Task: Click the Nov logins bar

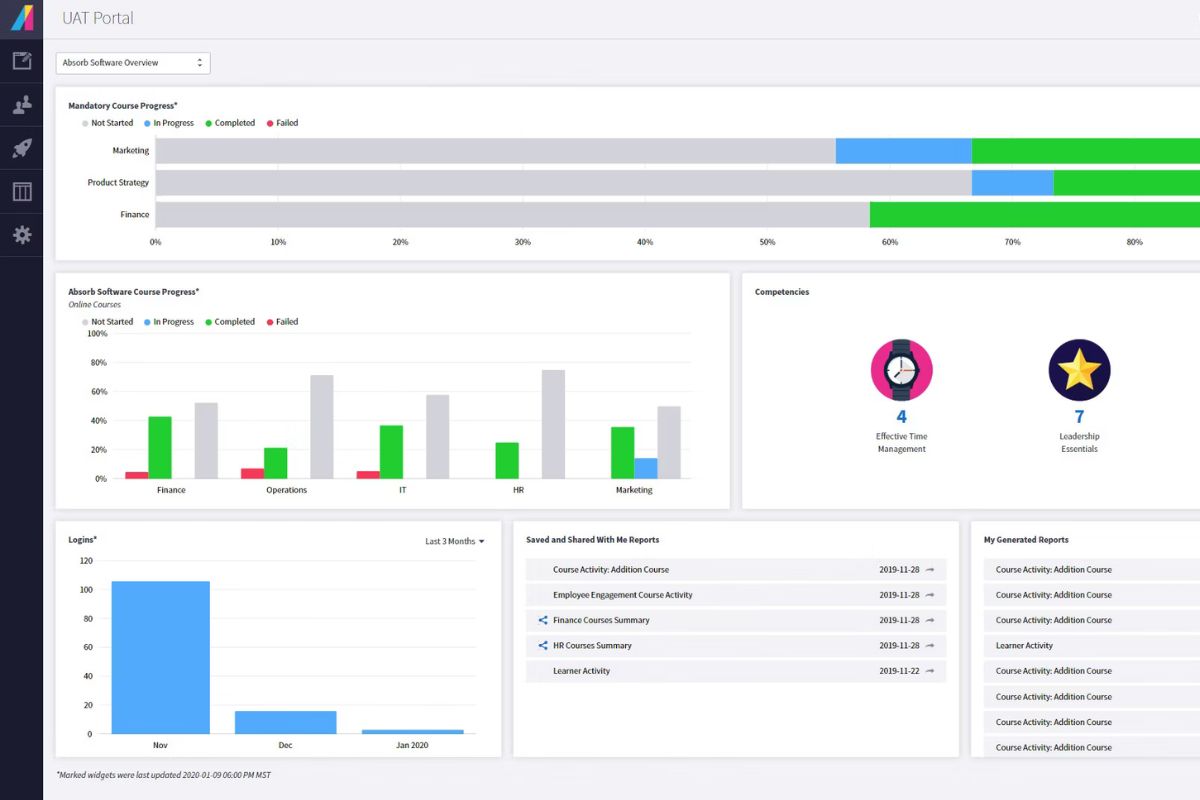Action: point(161,657)
